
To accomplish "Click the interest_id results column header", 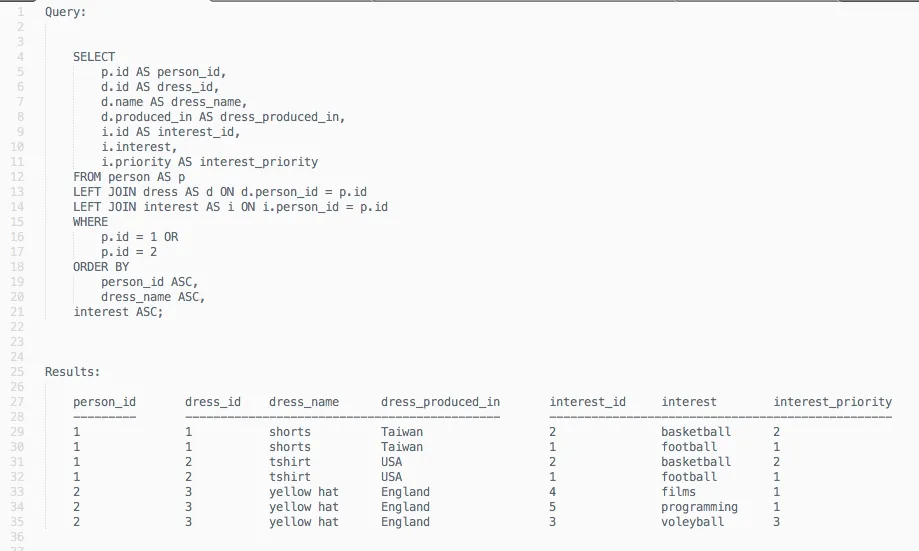I will (x=587, y=402).
